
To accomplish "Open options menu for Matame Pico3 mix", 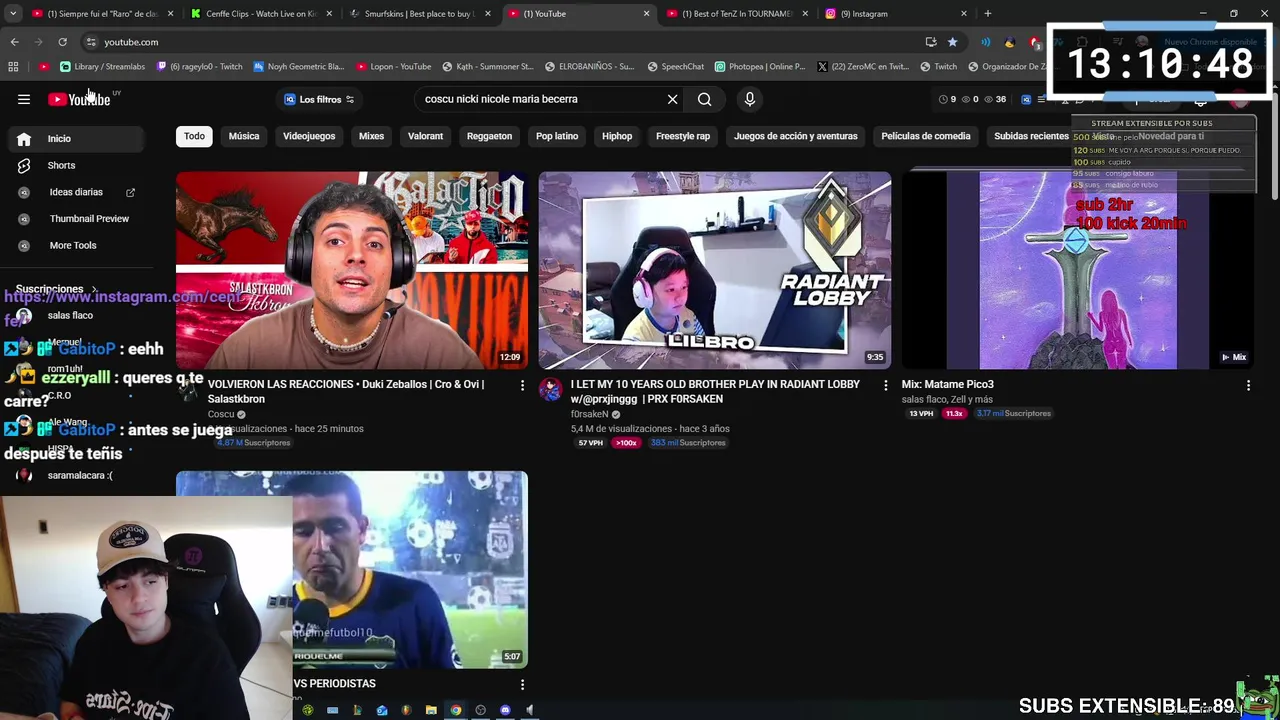I will pos(1248,385).
